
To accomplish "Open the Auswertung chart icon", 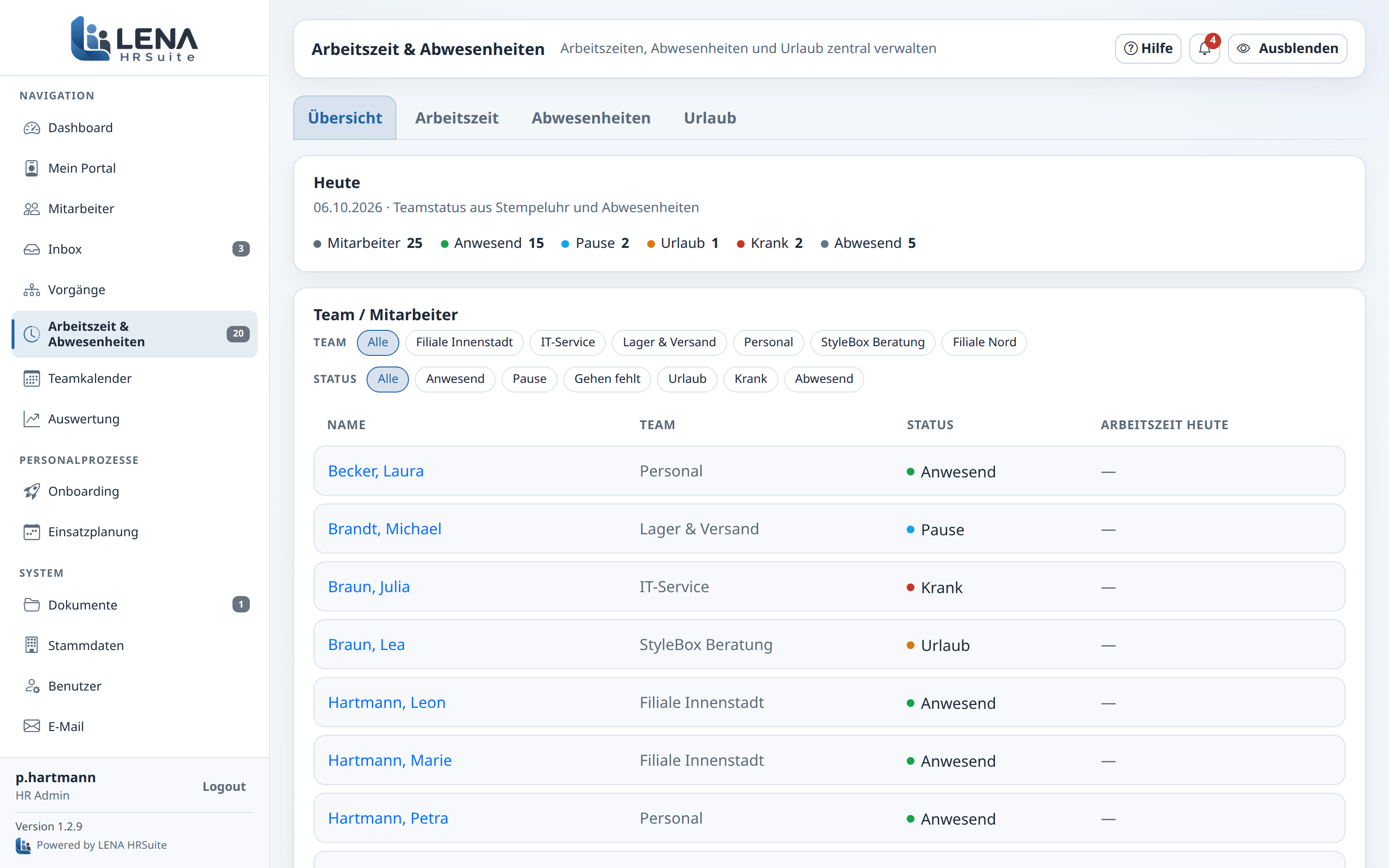I will coord(31,419).
